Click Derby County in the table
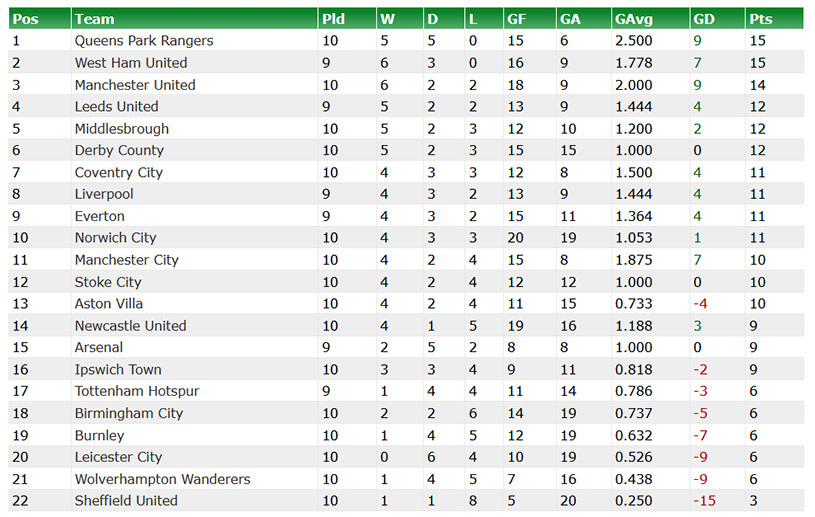Viewport: 815px width, 517px height. point(119,151)
